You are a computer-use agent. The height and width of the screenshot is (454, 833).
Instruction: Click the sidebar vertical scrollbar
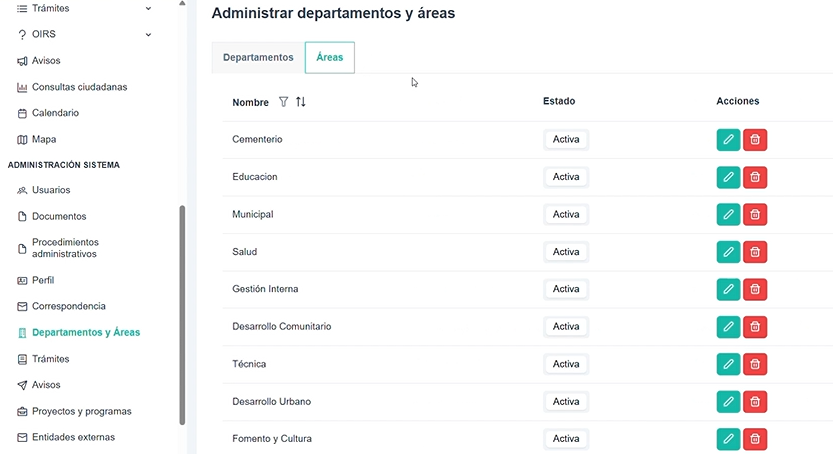pos(181,310)
